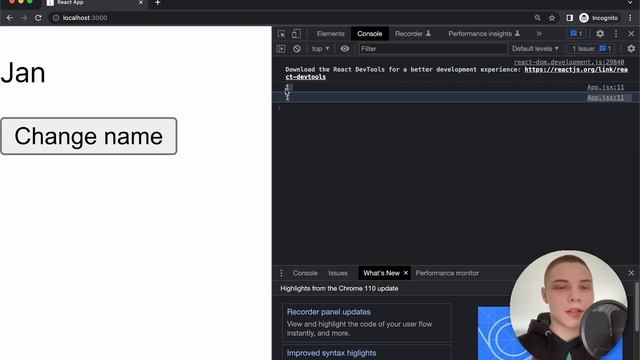
Task: Open the highlighted row's App.jsx:11 link
Action: [605, 98]
